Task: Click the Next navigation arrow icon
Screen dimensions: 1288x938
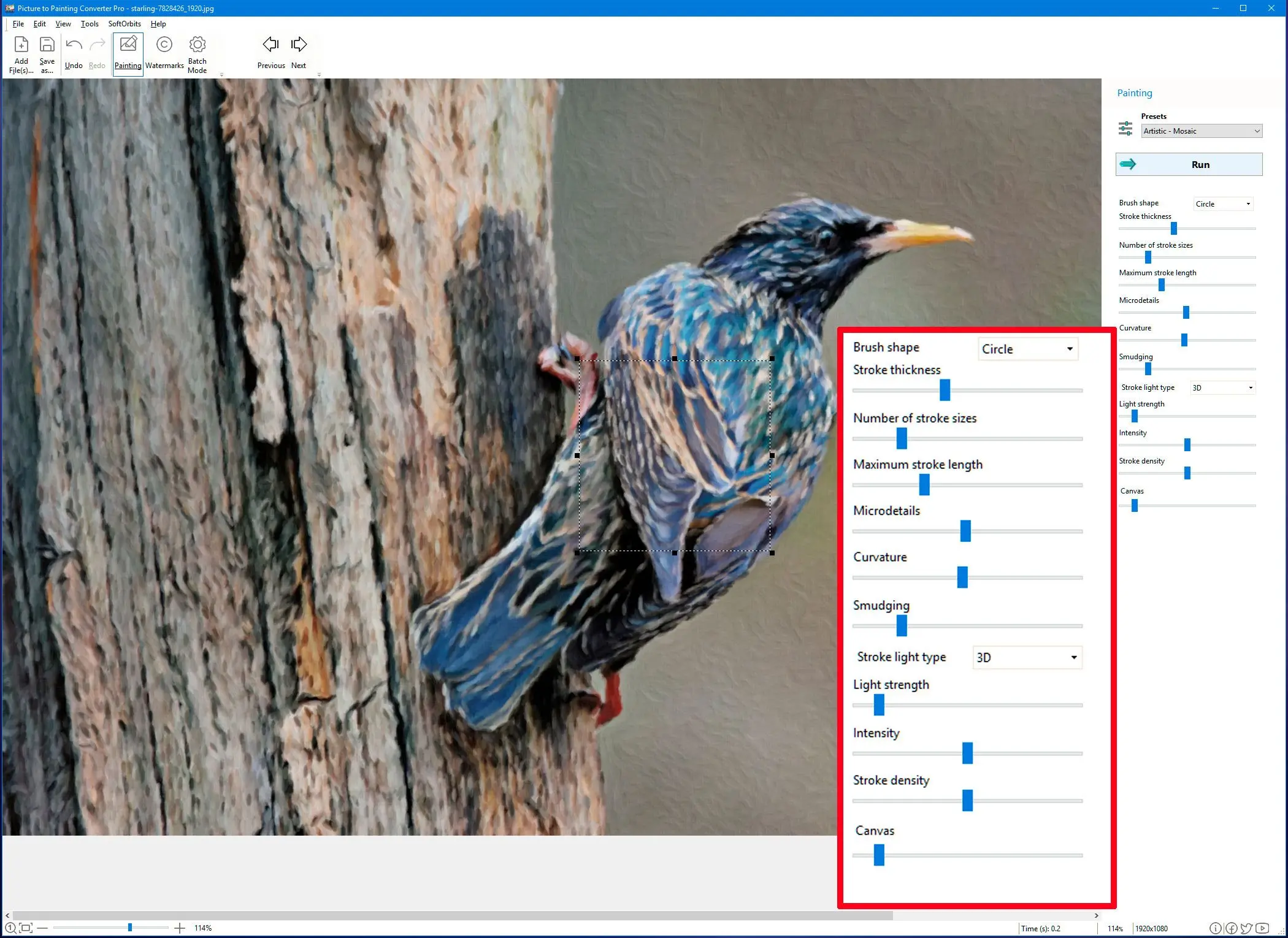Action: click(298, 44)
